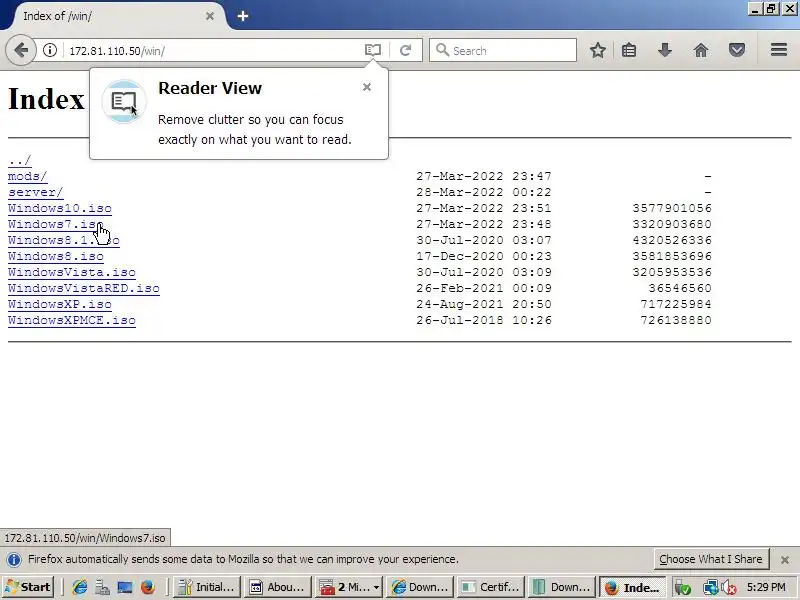Download WindowsXP.iso link

[x=60, y=304]
